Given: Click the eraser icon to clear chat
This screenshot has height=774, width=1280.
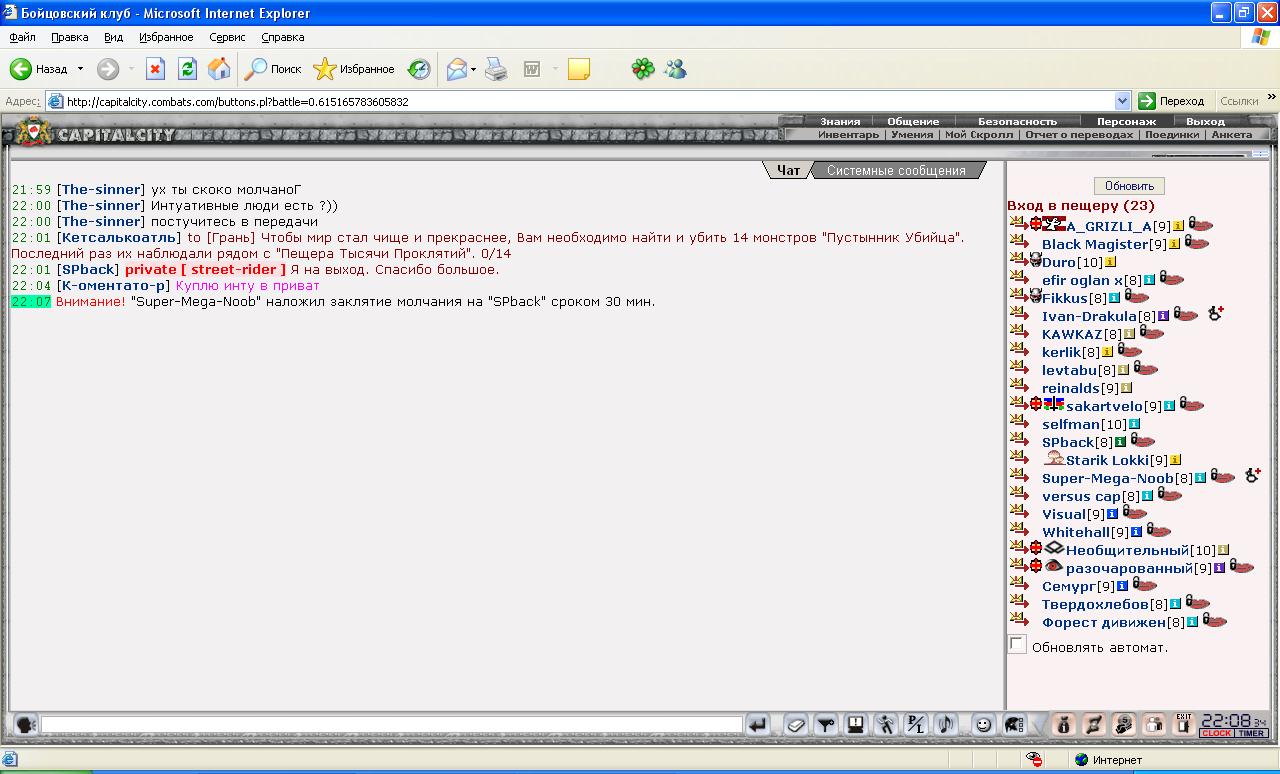Looking at the screenshot, I should coord(795,725).
